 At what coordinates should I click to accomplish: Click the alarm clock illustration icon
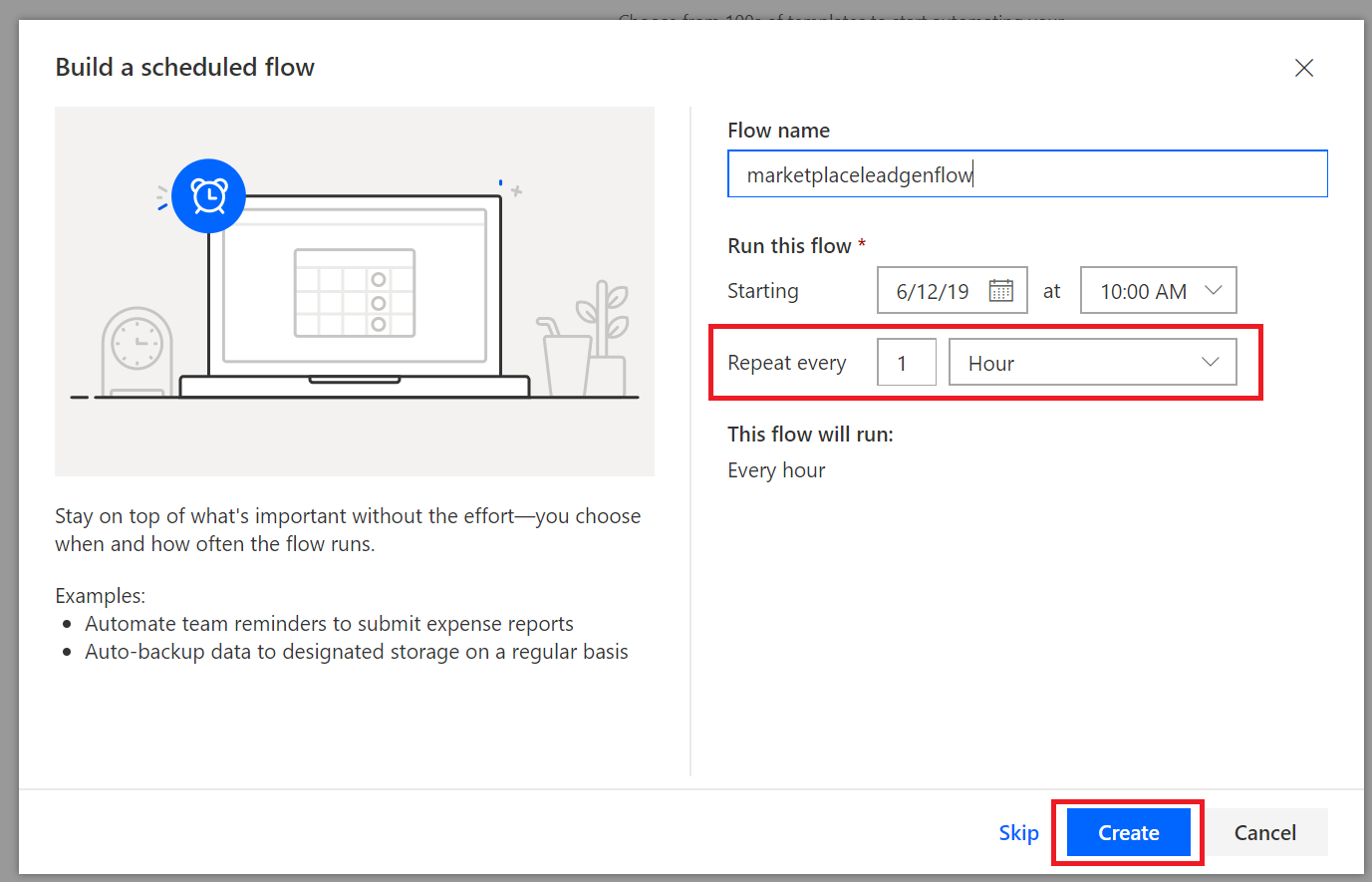208,195
